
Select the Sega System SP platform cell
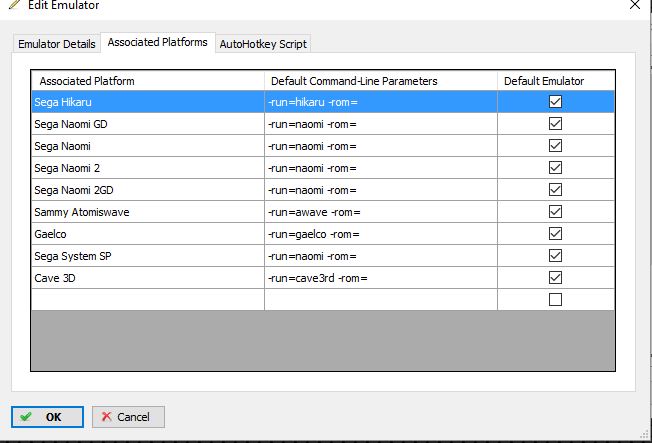[x=148, y=256]
